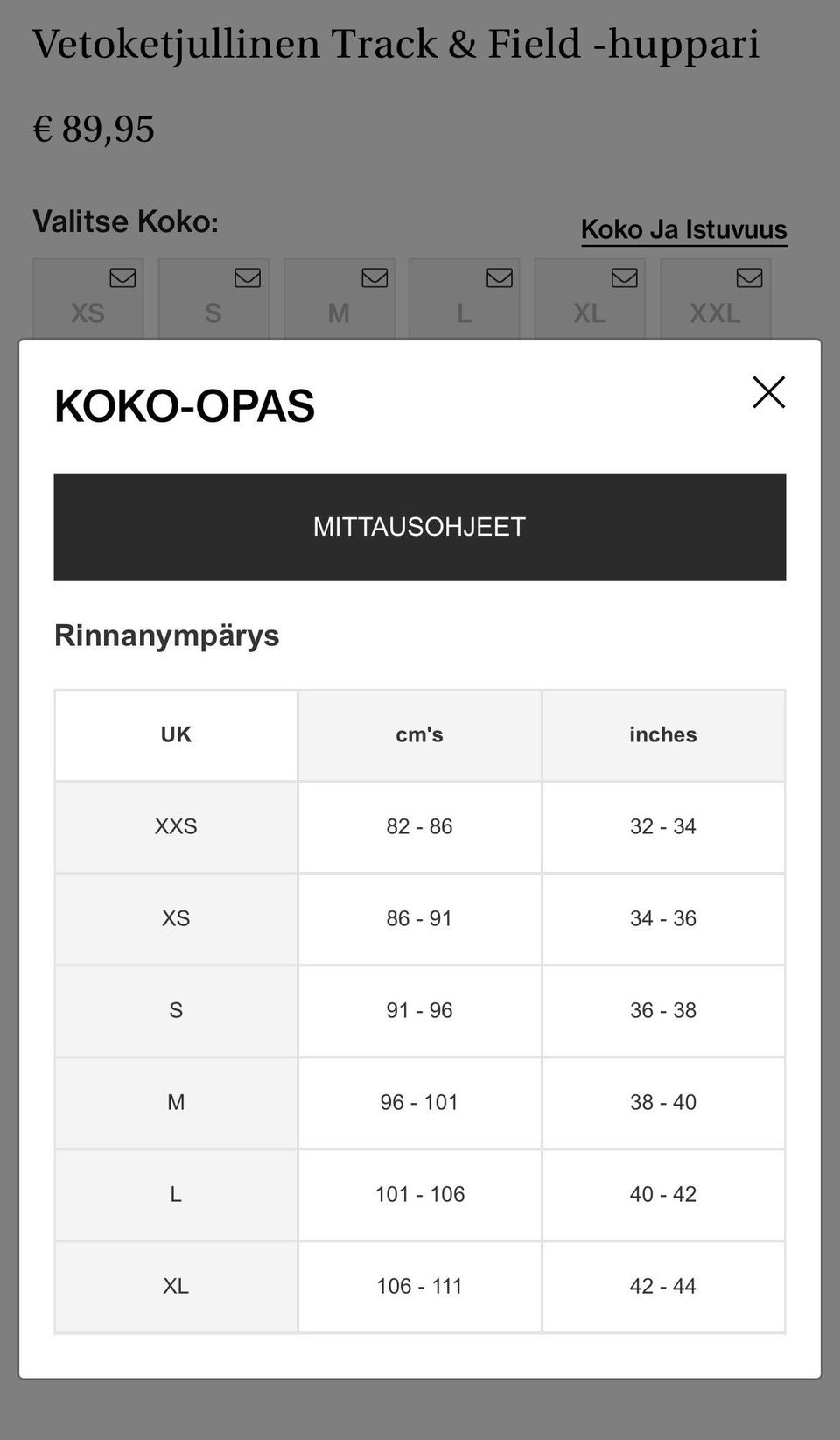Click the envelope icon on size XXL
This screenshot has height=1440, width=840.
[x=749, y=277]
